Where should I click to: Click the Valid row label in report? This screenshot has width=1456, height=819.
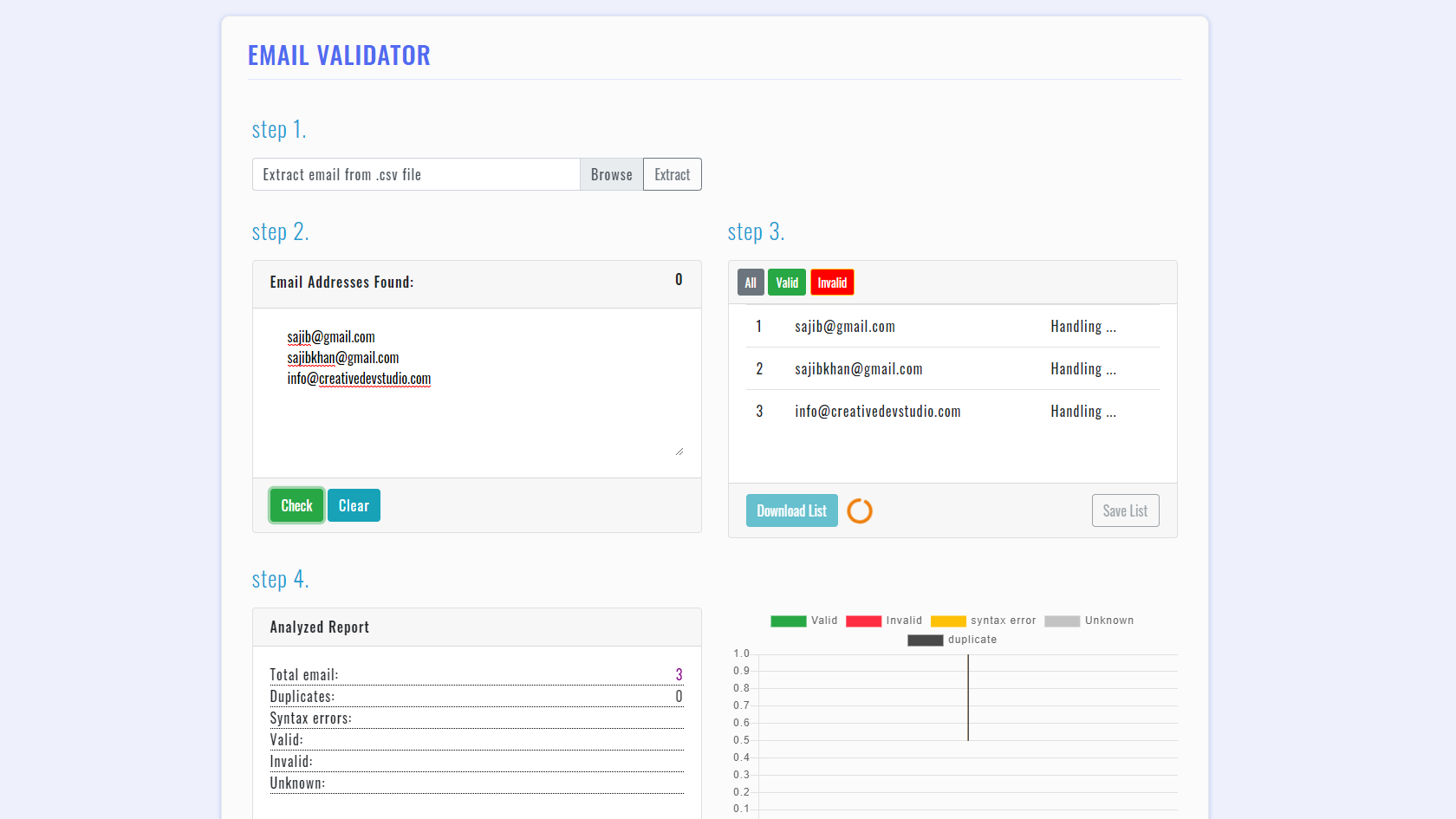coord(286,739)
